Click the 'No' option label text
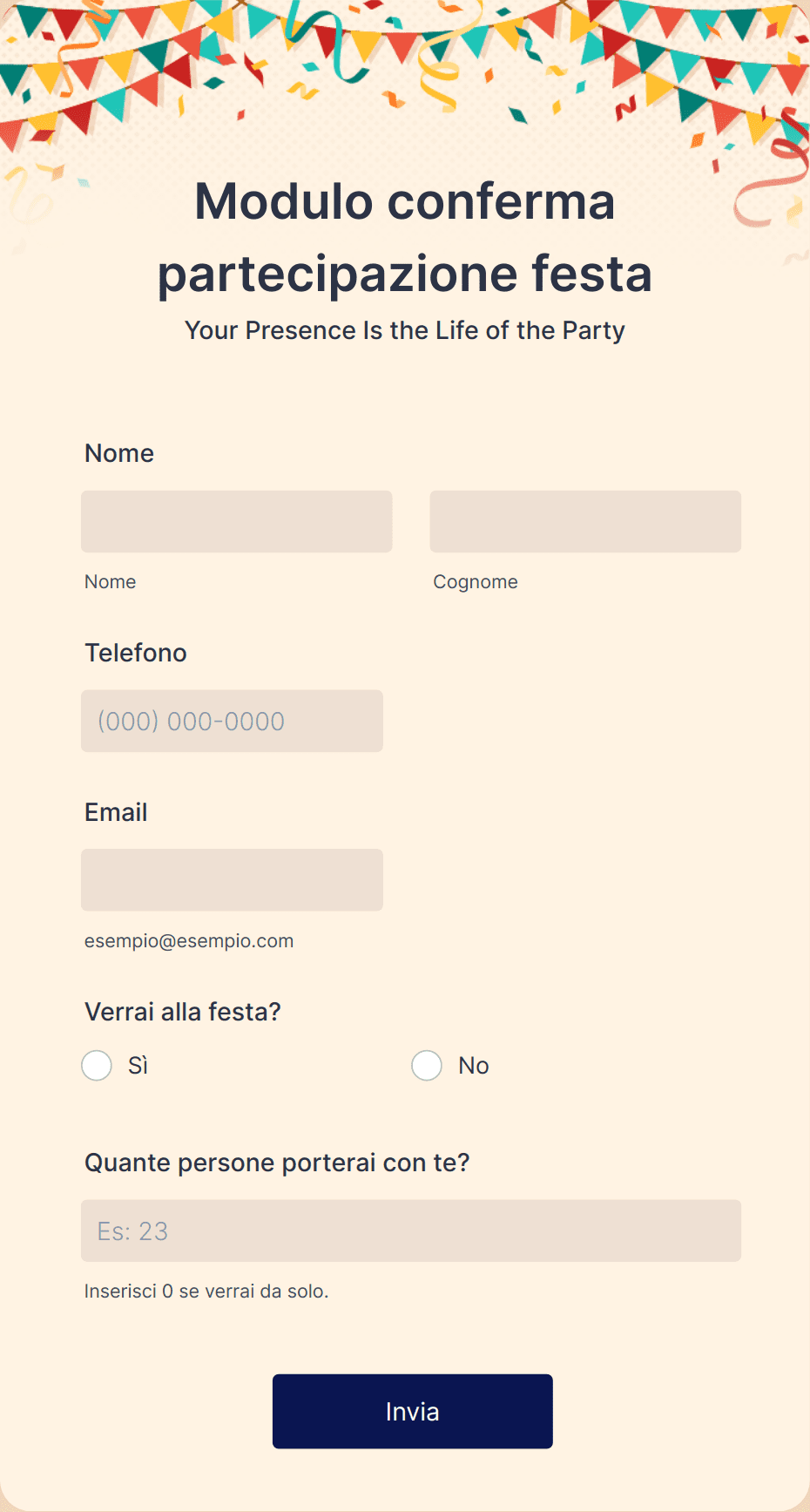This screenshot has width=810, height=1512. pos(474,1066)
